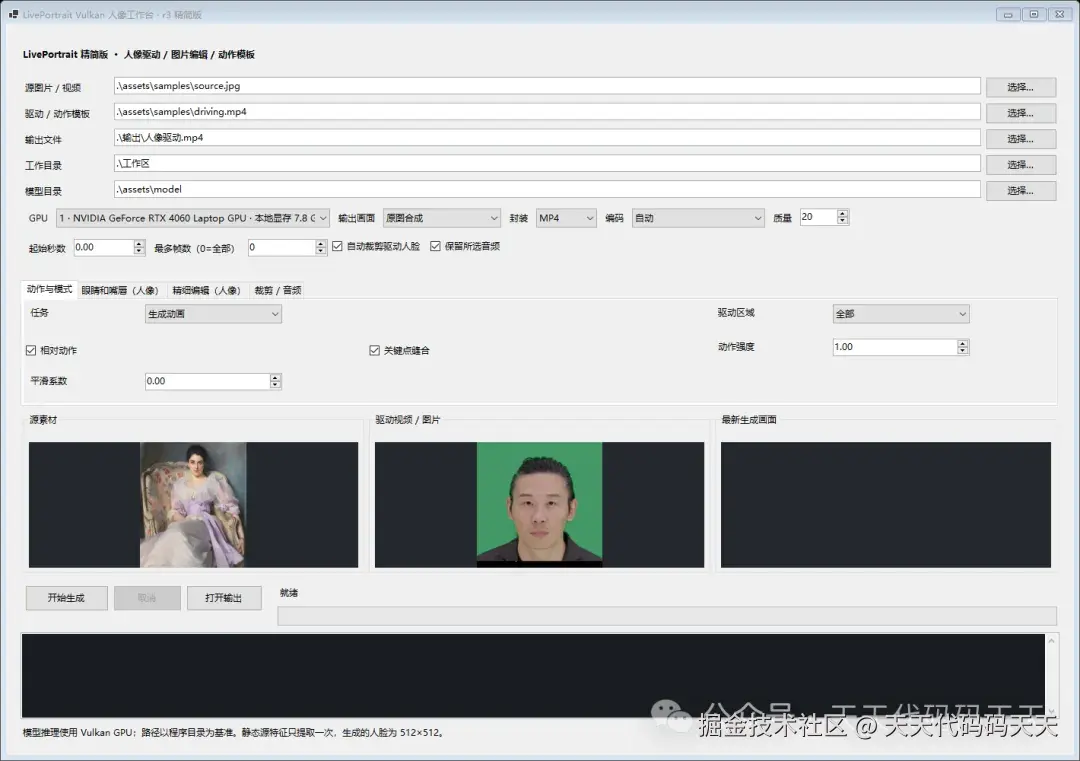
Task: Click the log output area scrollbar
Action: pyautogui.click(x=1052, y=676)
